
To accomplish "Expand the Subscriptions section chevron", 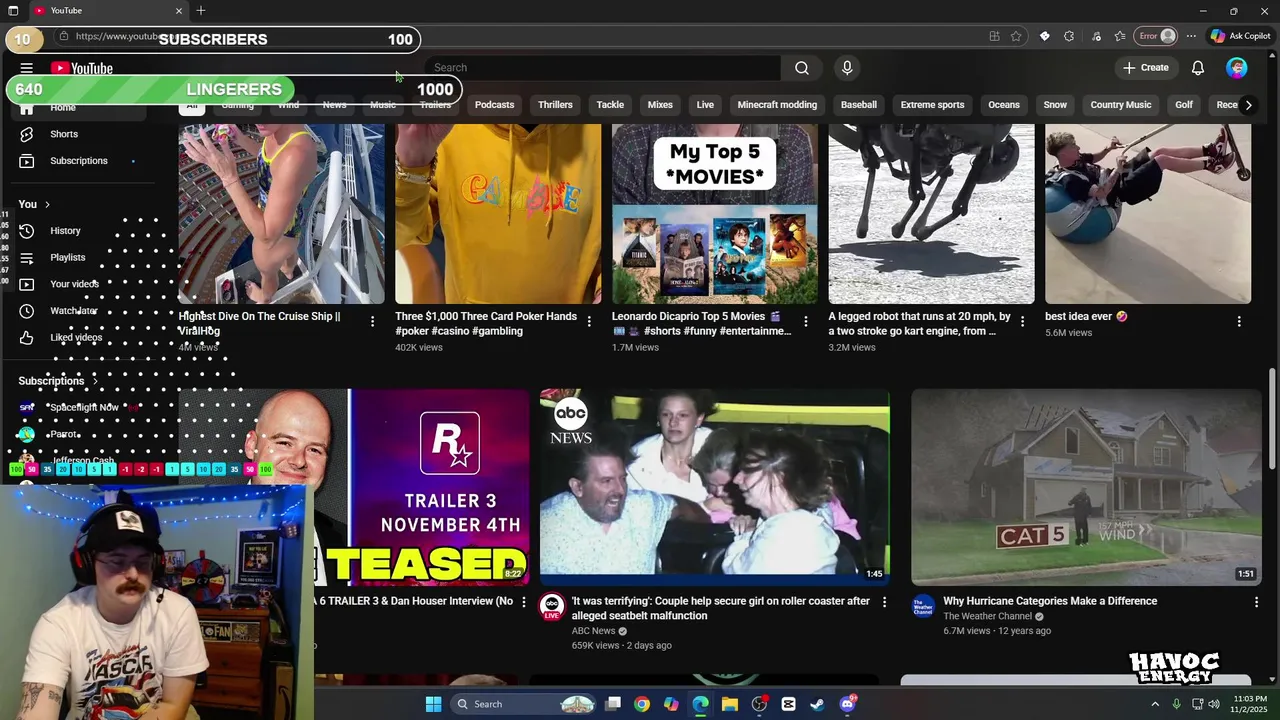I will pos(96,381).
